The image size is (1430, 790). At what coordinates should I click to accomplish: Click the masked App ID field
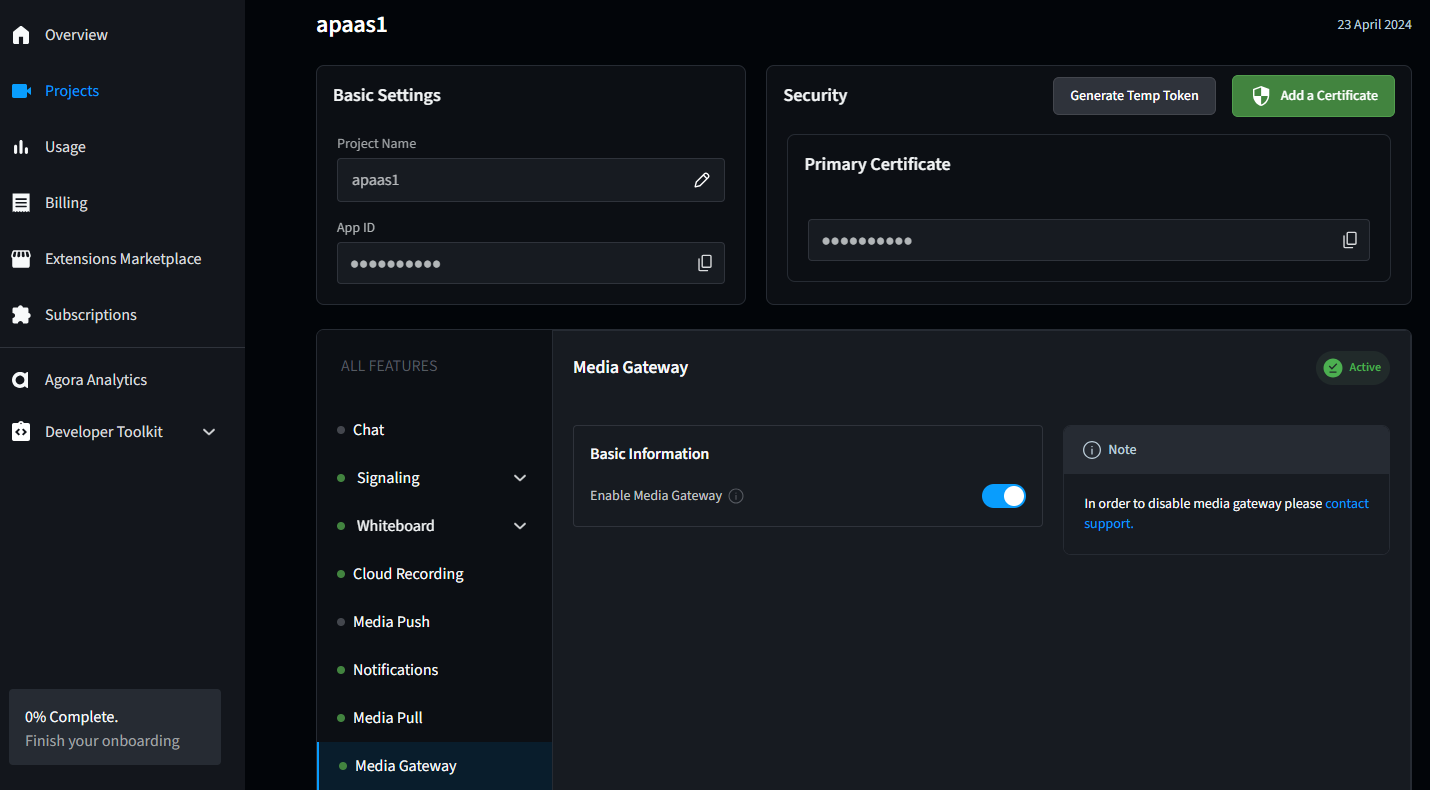[x=531, y=263]
